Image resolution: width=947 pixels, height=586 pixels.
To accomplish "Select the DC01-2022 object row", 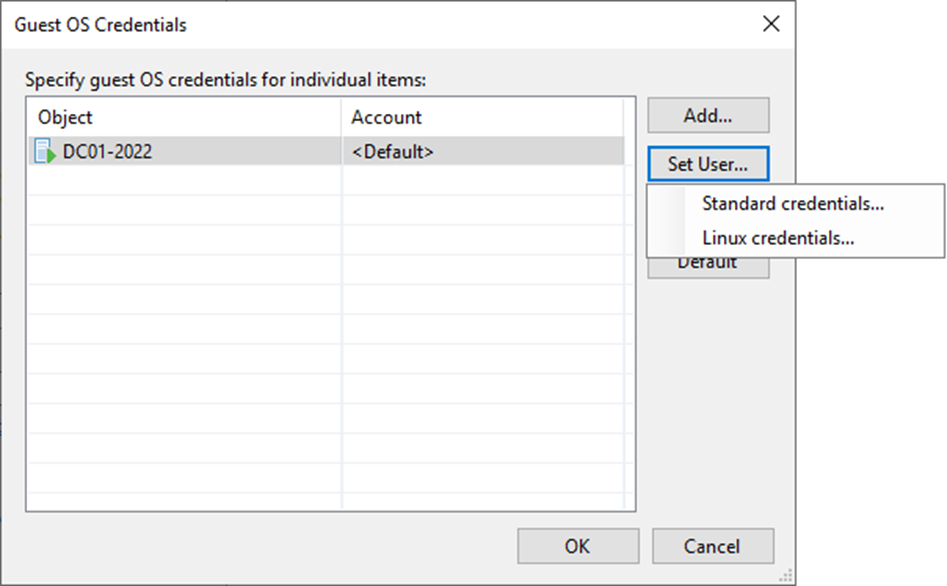I will pos(326,151).
